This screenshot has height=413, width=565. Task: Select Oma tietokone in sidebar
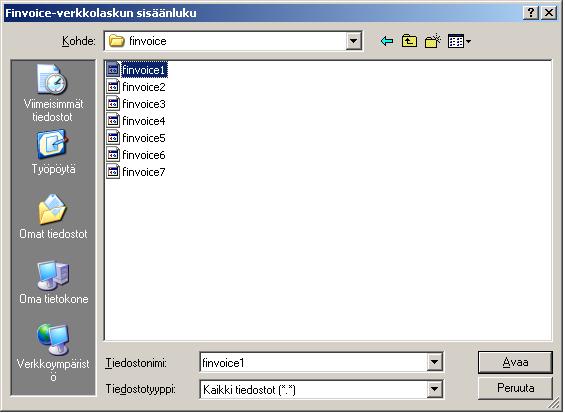pos(53,283)
